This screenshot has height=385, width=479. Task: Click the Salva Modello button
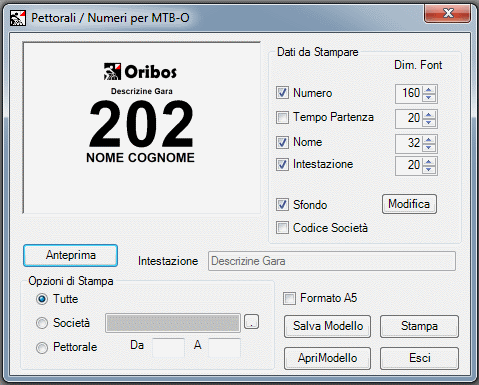(327, 326)
